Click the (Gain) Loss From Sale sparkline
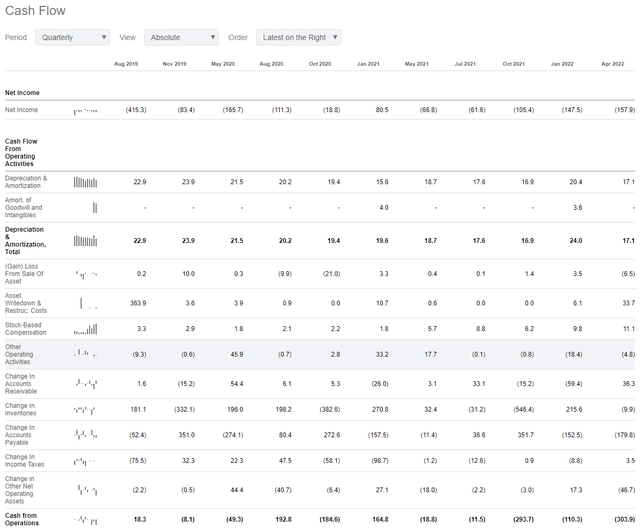Image resolution: width=640 pixels, height=528 pixels. [x=85, y=273]
